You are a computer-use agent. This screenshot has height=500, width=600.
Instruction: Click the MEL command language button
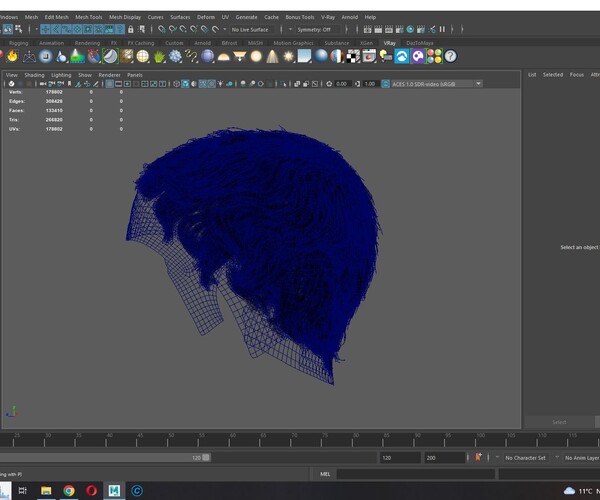pos(325,474)
